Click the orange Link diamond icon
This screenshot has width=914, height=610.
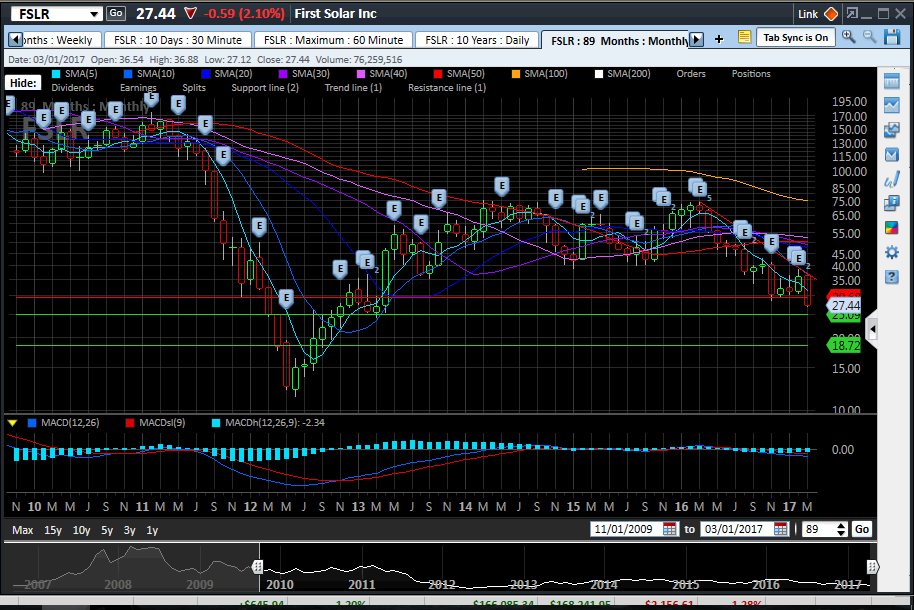pyautogui.click(x=831, y=14)
